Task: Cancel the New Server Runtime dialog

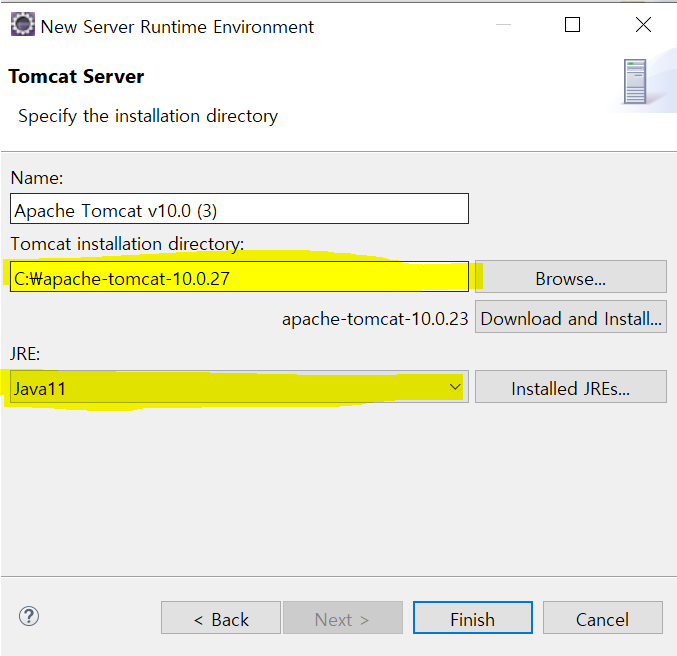Action: (x=603, y=618)
